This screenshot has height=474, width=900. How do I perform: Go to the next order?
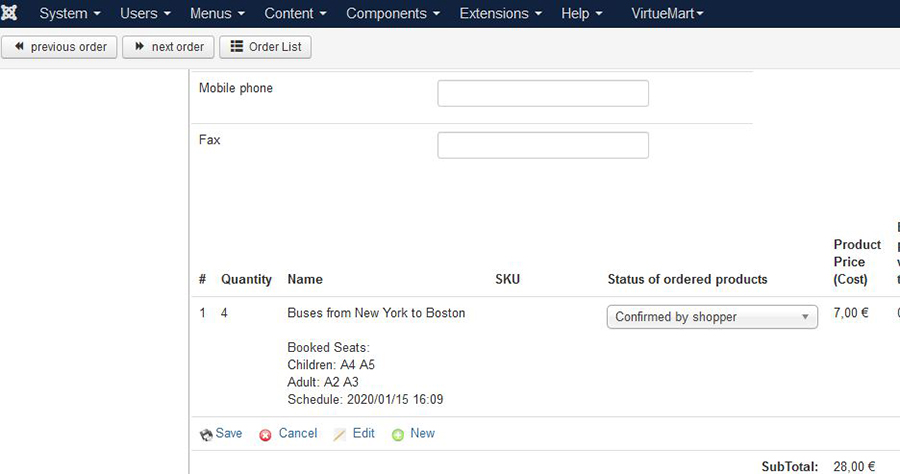click(x=168, y=47)
